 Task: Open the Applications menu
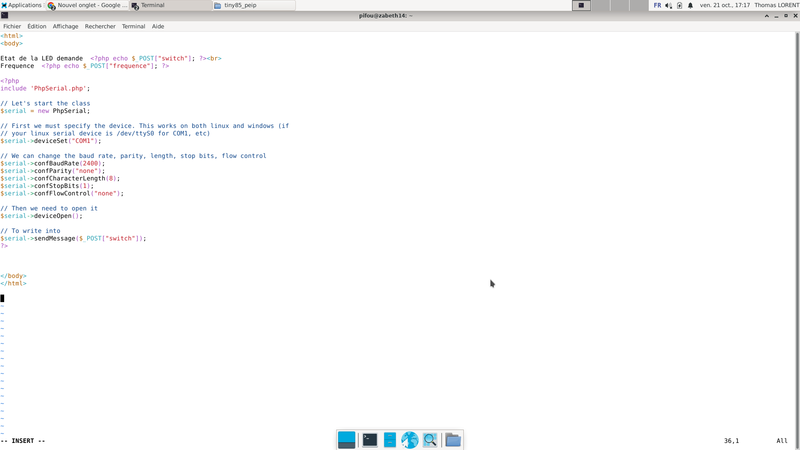pos(21,5)
